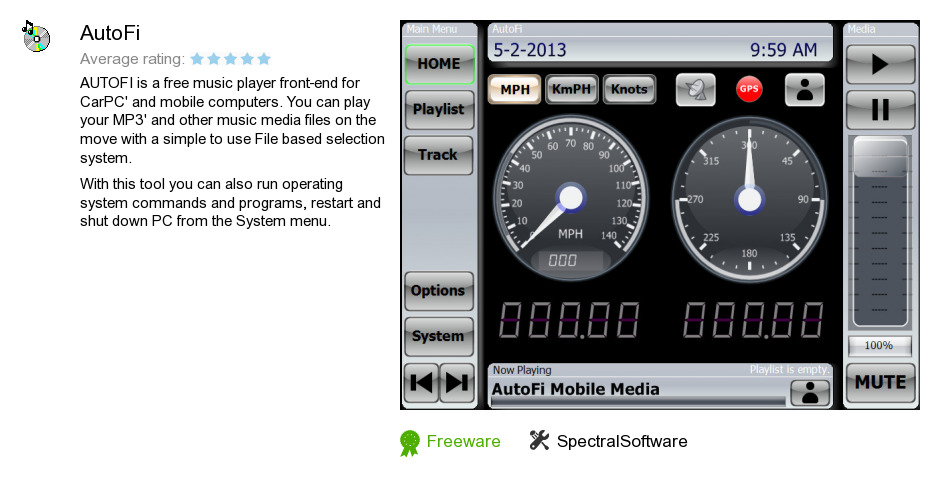The width and height of the screenshot is (940, 487).
Task: Click the volume slider handle
Action: 880,157
